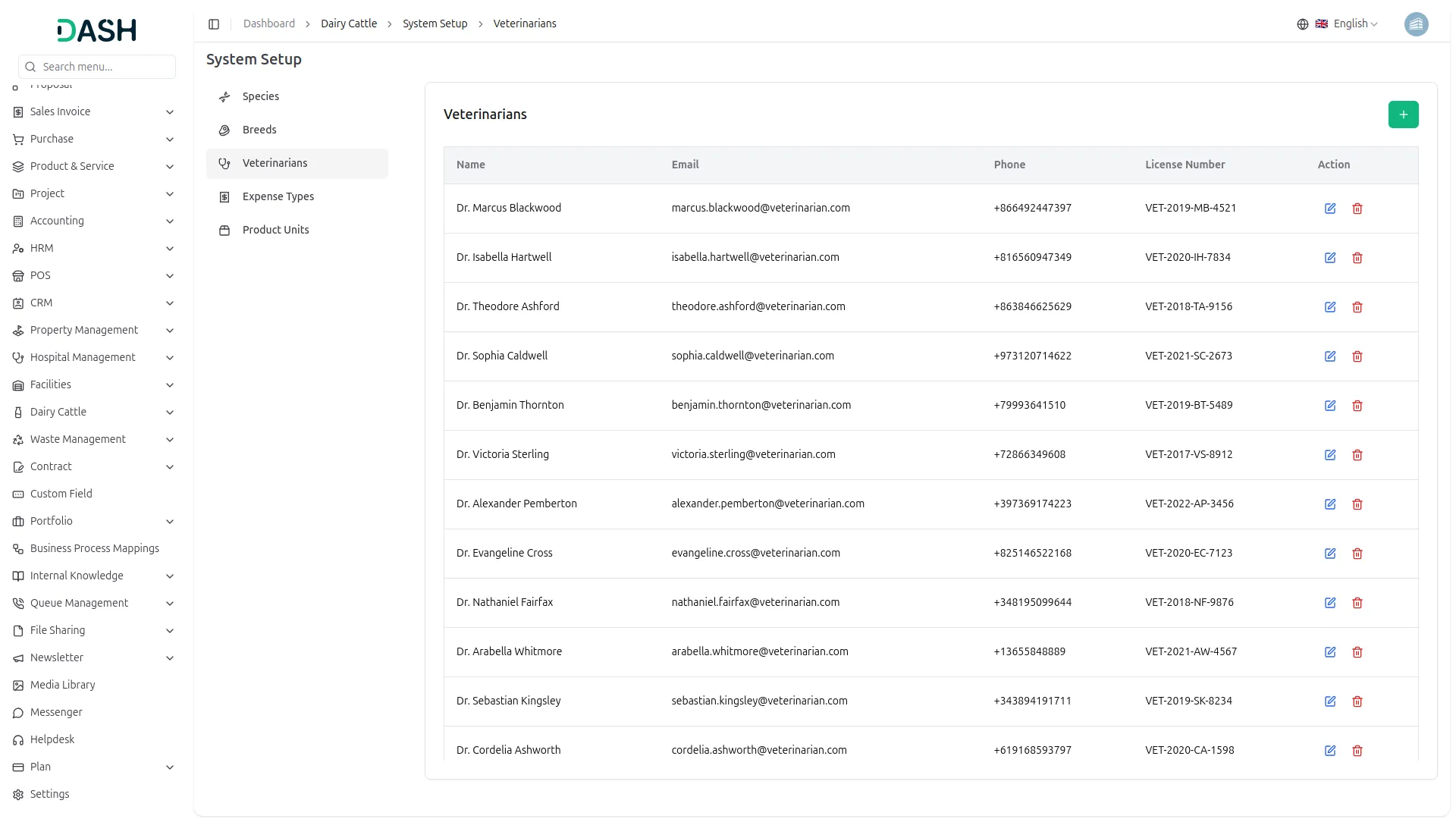Click edit icon for Dr. Marcus Blackwood
Image resolution: width=1456 pixels, height=819 pixels.
click(x=1330, y=209)
